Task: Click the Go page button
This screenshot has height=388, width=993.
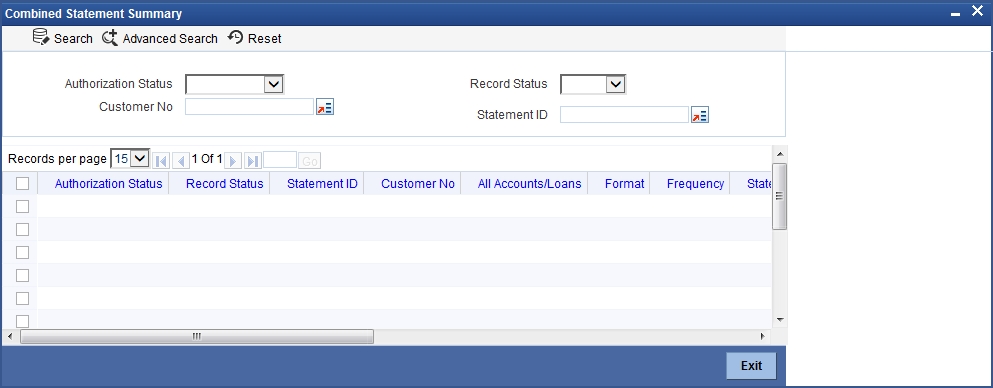Action: 310,161
